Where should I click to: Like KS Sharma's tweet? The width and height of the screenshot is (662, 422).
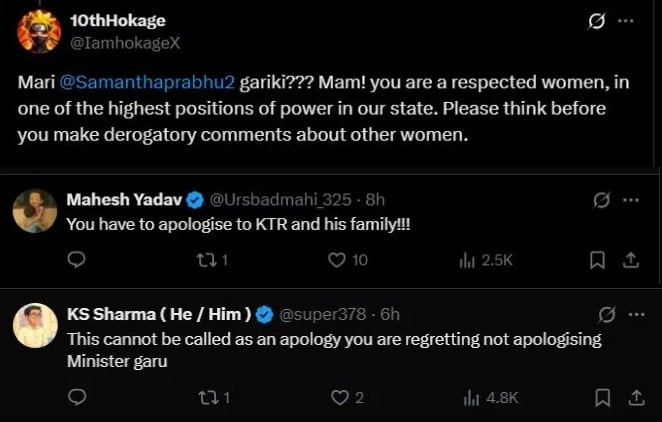tap(337, 397)
